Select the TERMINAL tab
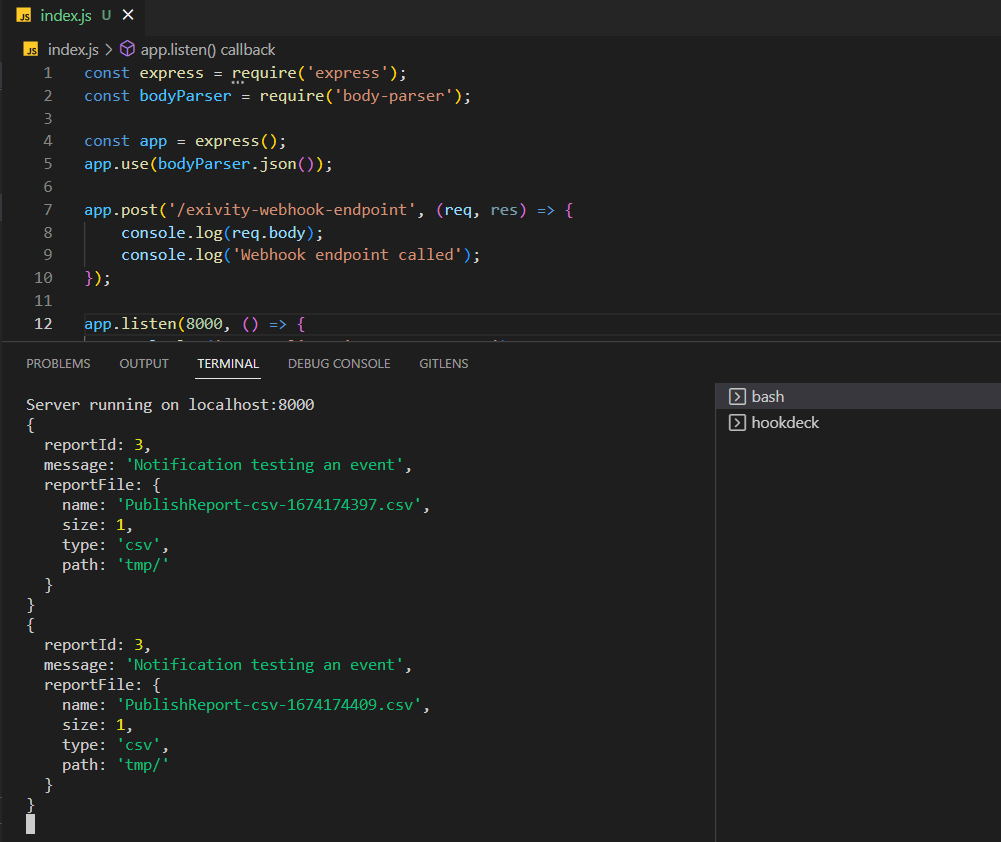This screenshot has height=842, width=1001. coord(227,364)
